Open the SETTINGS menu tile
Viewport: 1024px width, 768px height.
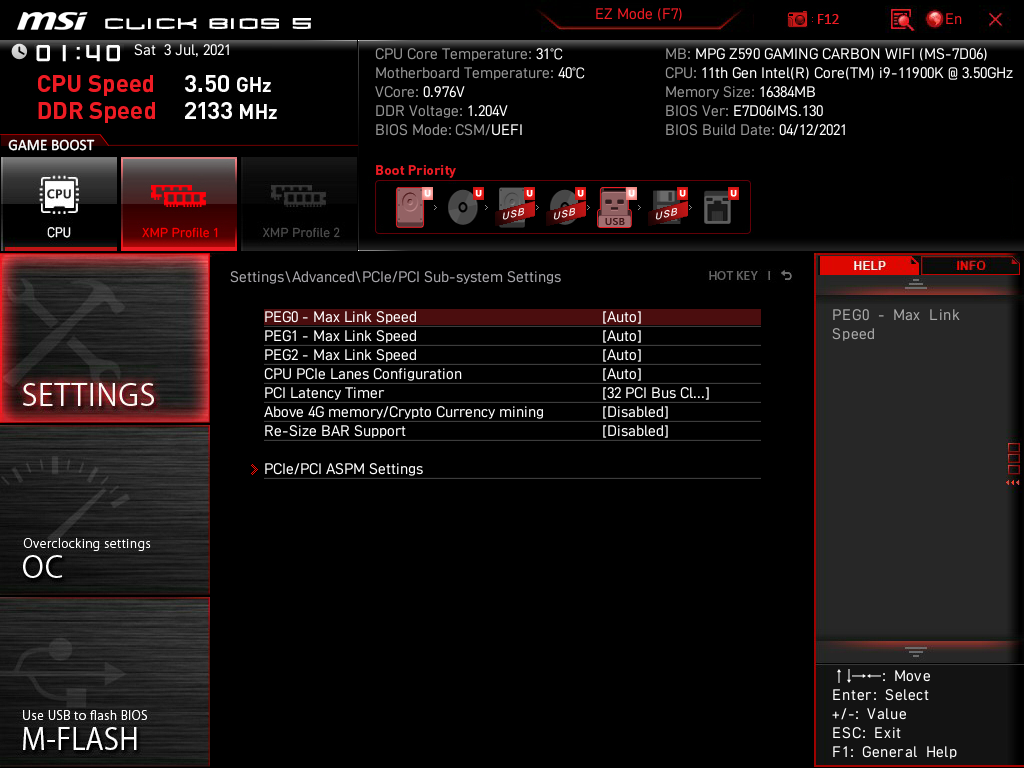point(104,338)
